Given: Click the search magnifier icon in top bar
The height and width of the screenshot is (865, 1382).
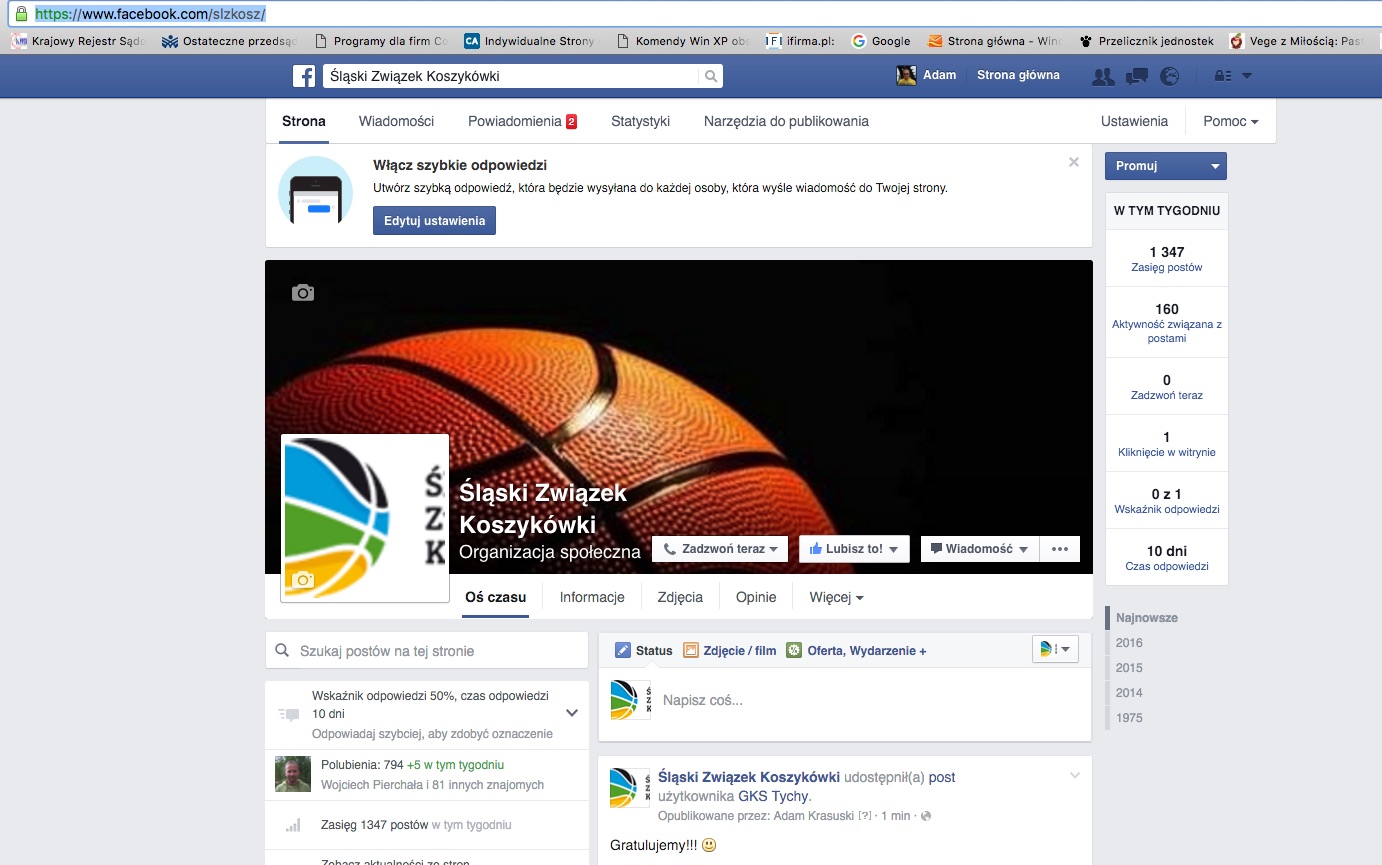Looking at the screenshot, I should (x=710, y=76).
